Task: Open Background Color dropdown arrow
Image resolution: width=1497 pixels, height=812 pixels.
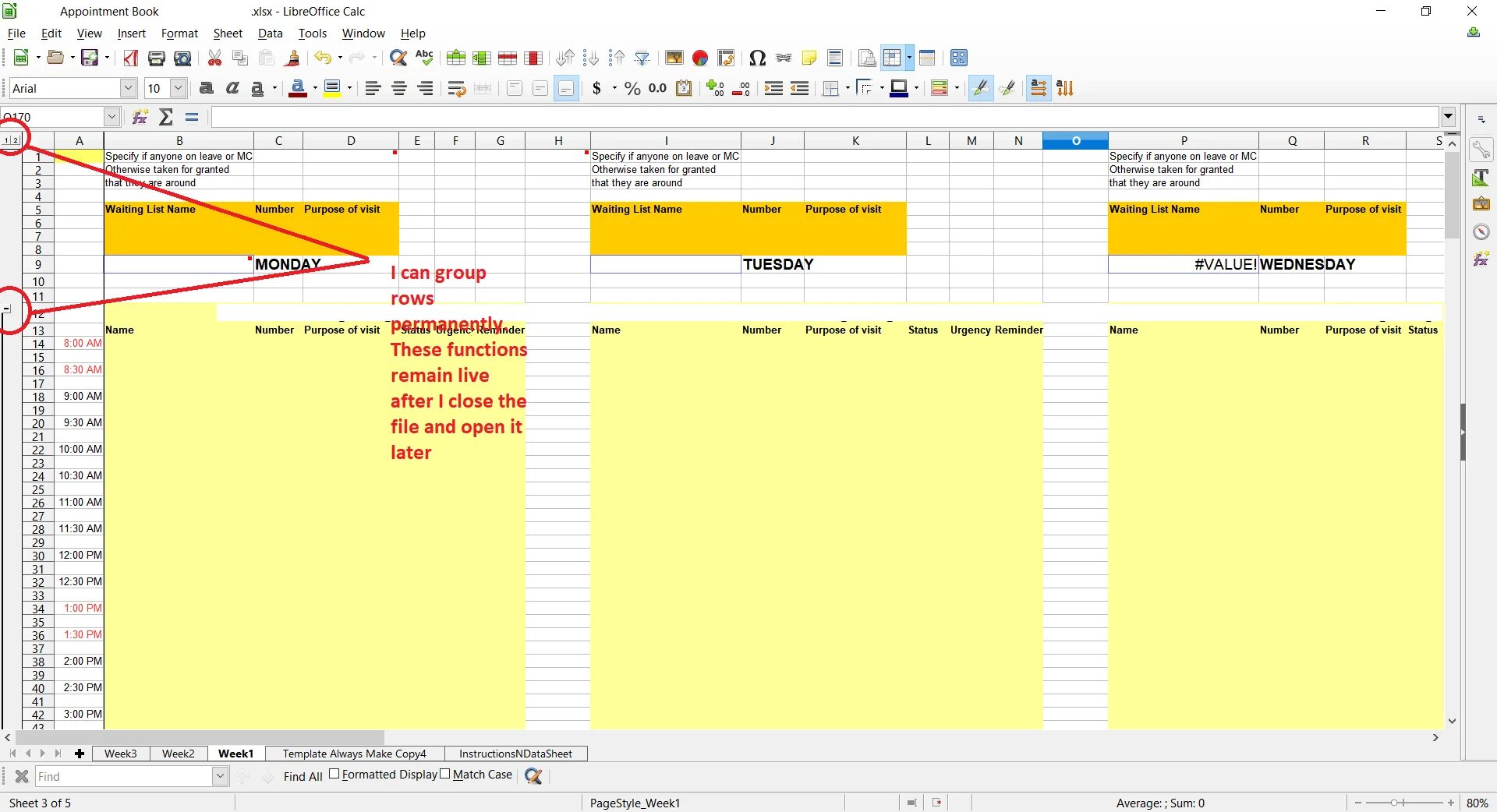Action: pyautogui.click(x=349, y=88)
